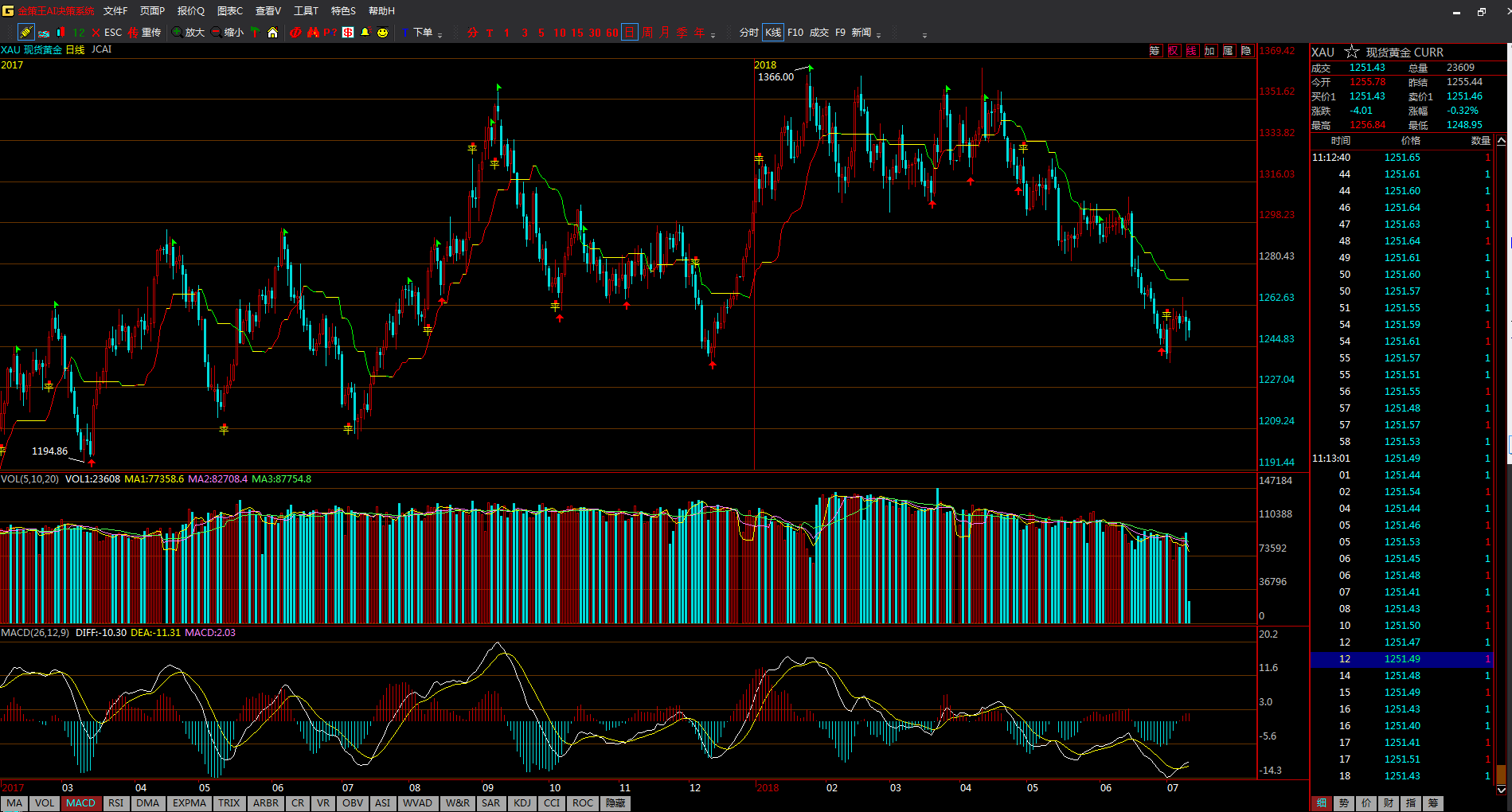Open the 报价Q menu
1512x812 pixels.
(190, 10)
